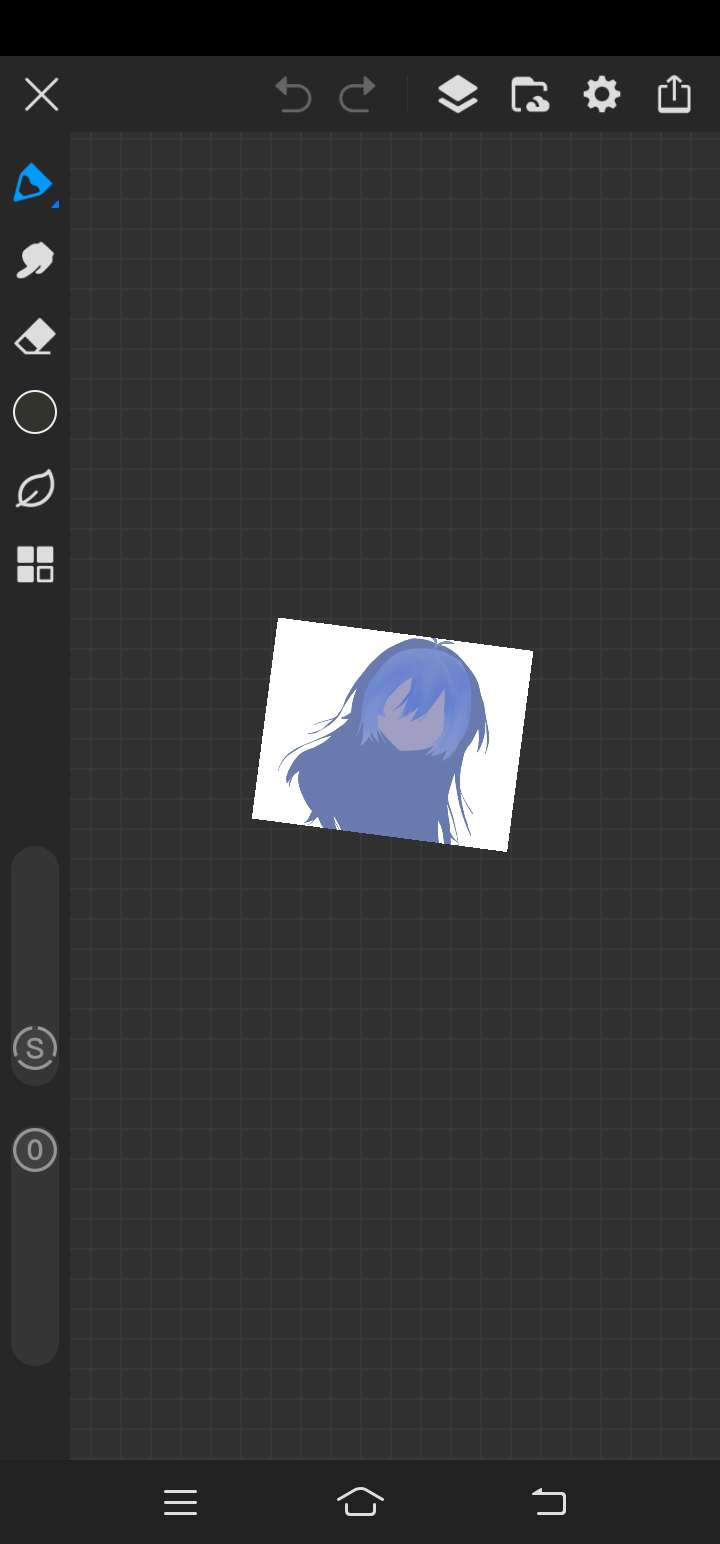Select the Smudge tool
The height and width of the screenshot is (1544, 720).
(x=35, y=261)
